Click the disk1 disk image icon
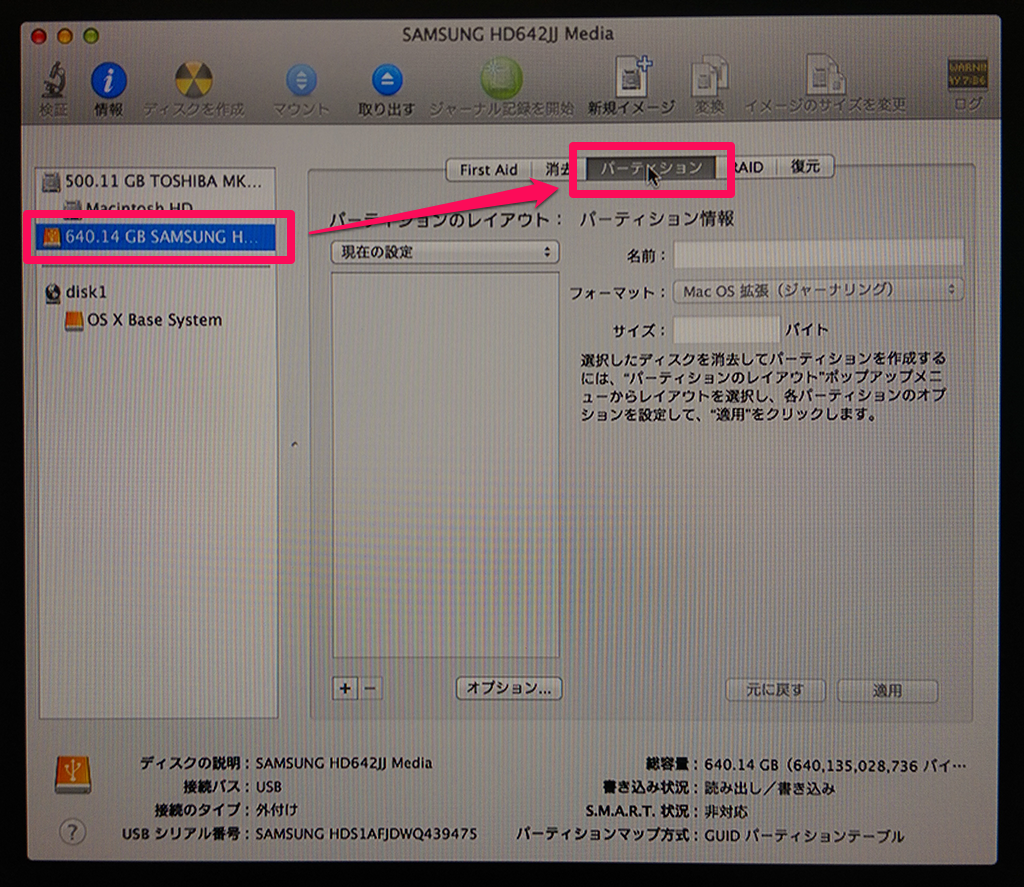Viewport: 1024px width, 887px height. point(53,293)
